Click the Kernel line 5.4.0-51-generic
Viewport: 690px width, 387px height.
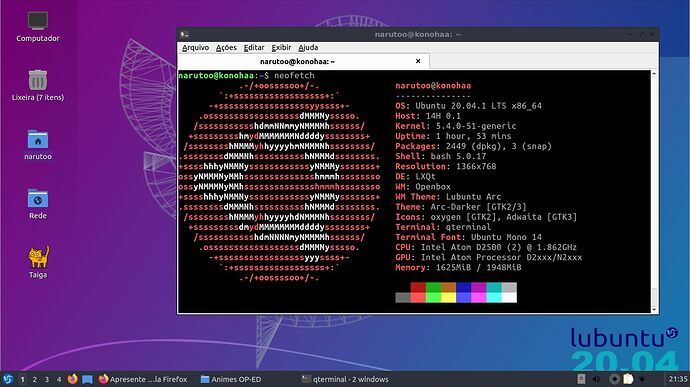[456, 126]
